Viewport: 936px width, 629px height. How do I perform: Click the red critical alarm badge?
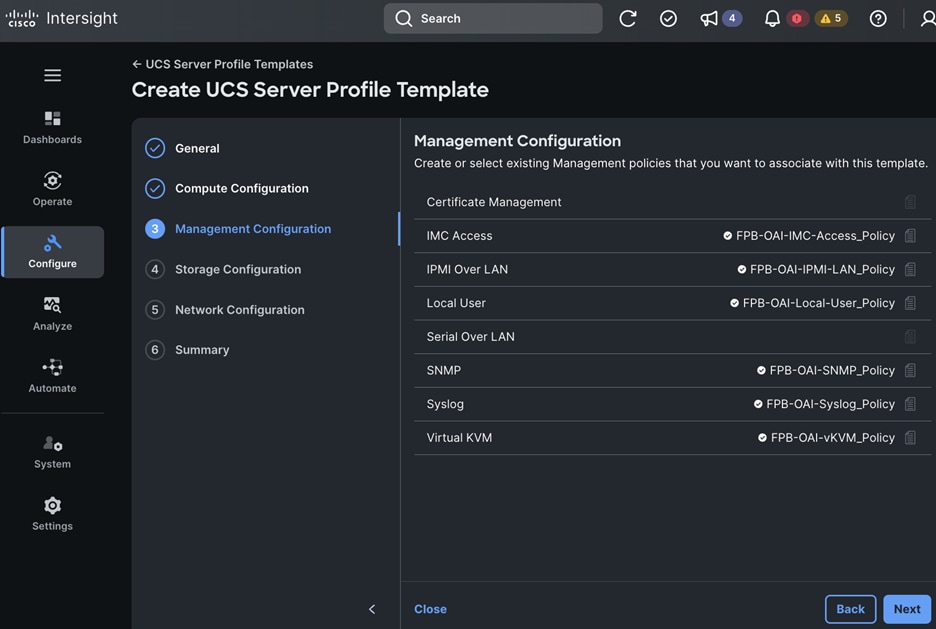pyautogui.click(x=796, y=18)
